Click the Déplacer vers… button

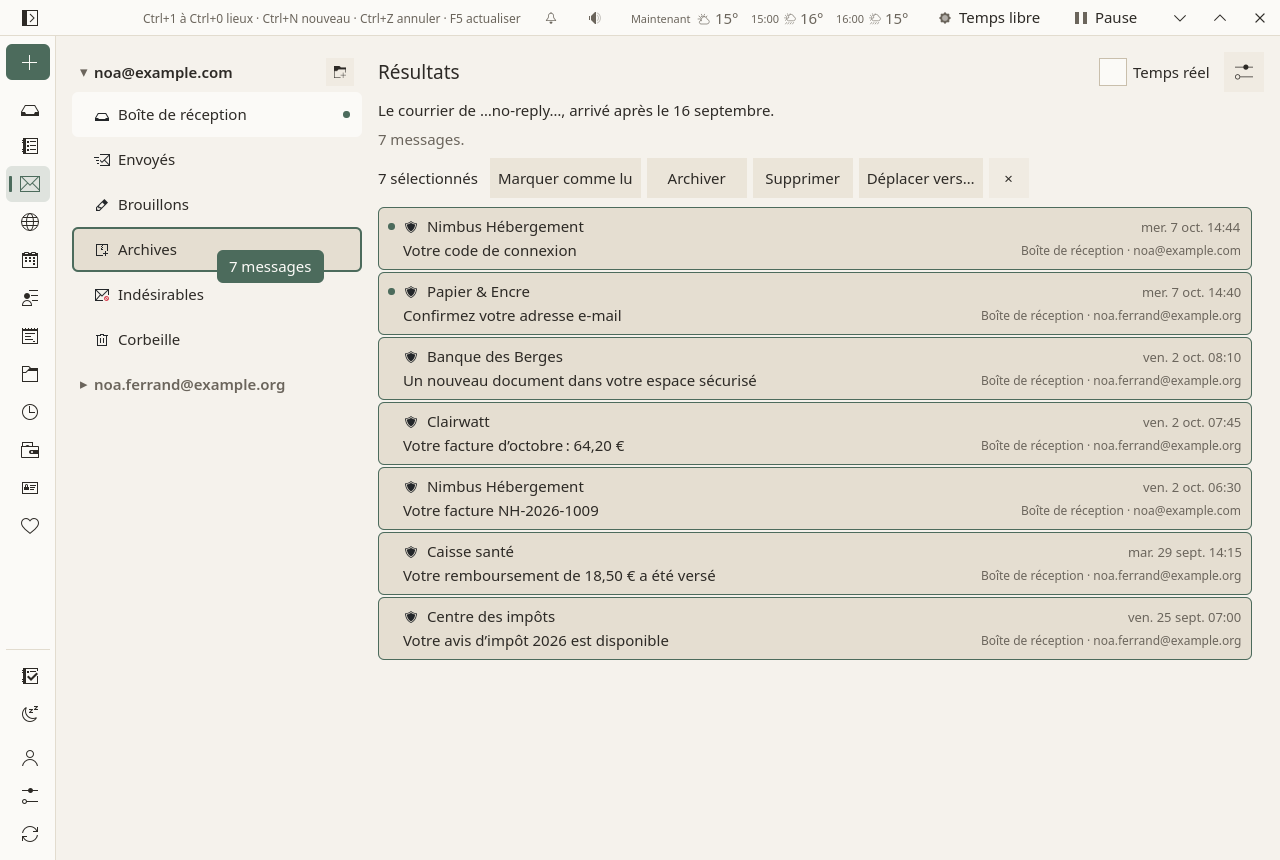(921, 178)
